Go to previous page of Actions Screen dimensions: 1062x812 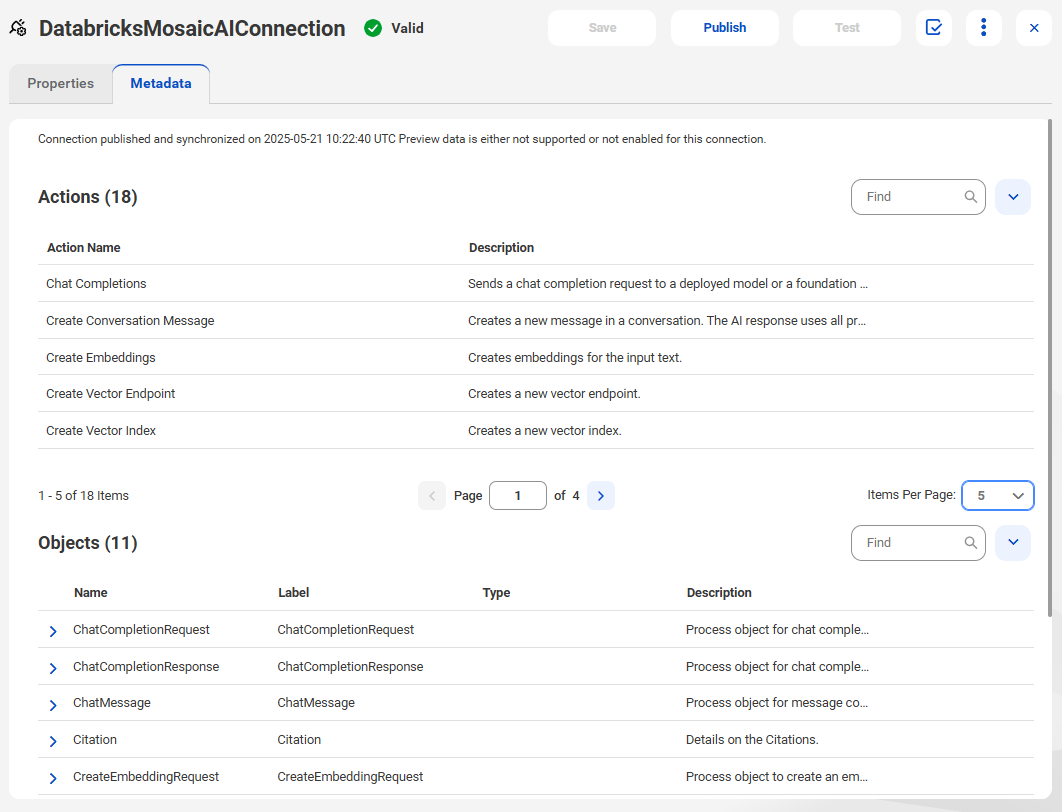coord(432,496)
